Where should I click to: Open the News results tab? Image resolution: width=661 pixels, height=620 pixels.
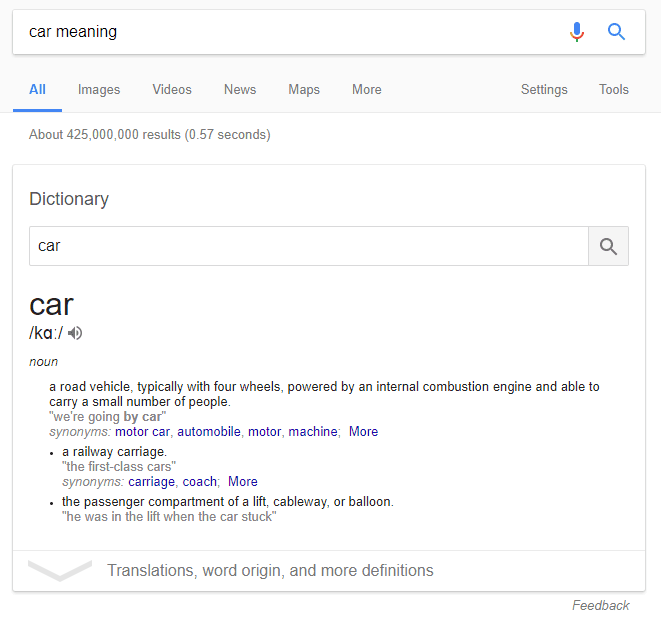240,90
